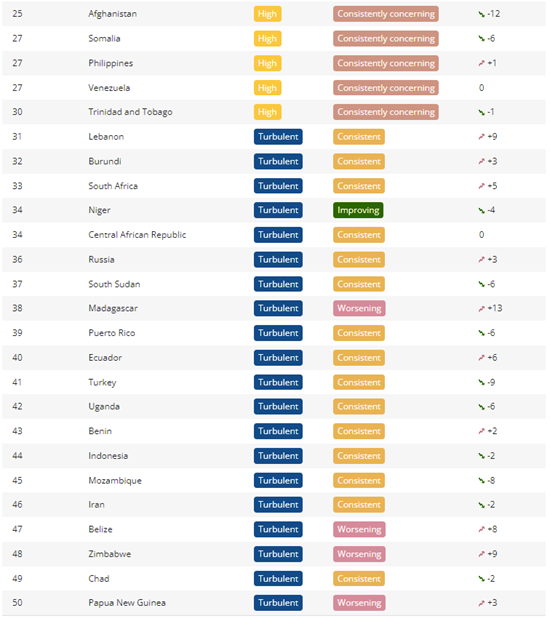Select the South Sudan country name
550x621 pixels.
click(114, 284)
